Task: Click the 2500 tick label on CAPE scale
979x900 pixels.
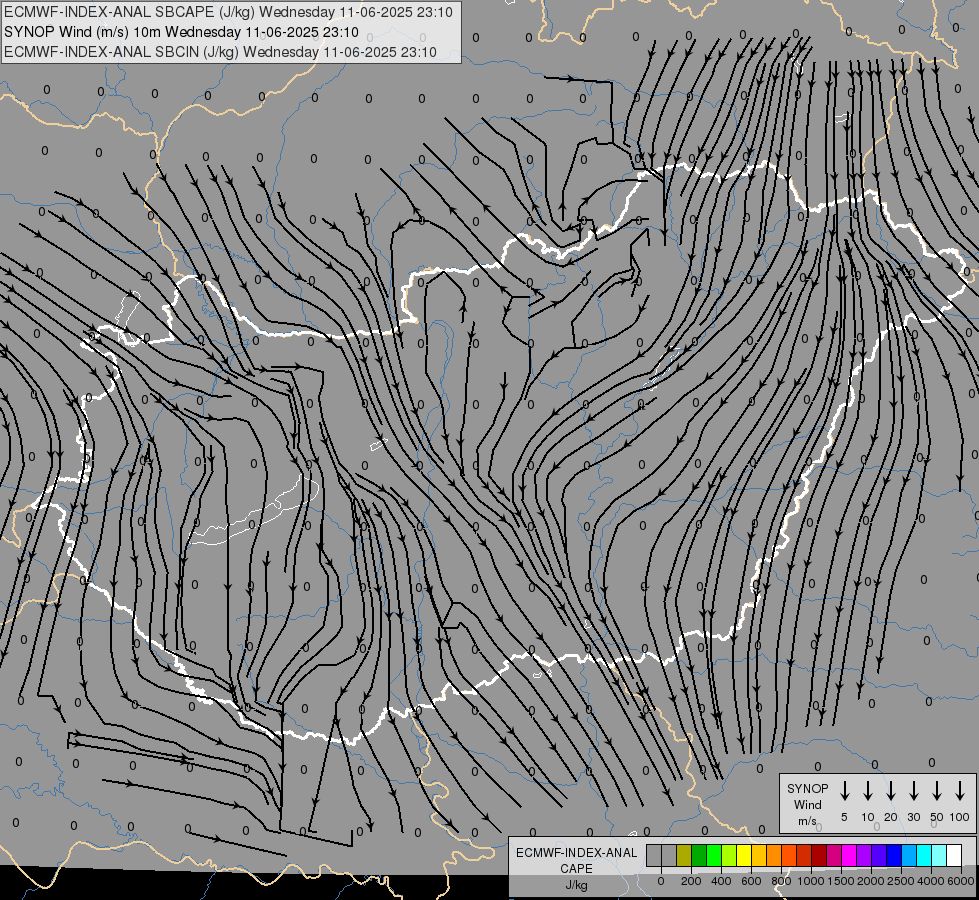Action: (x=901, y=881)
